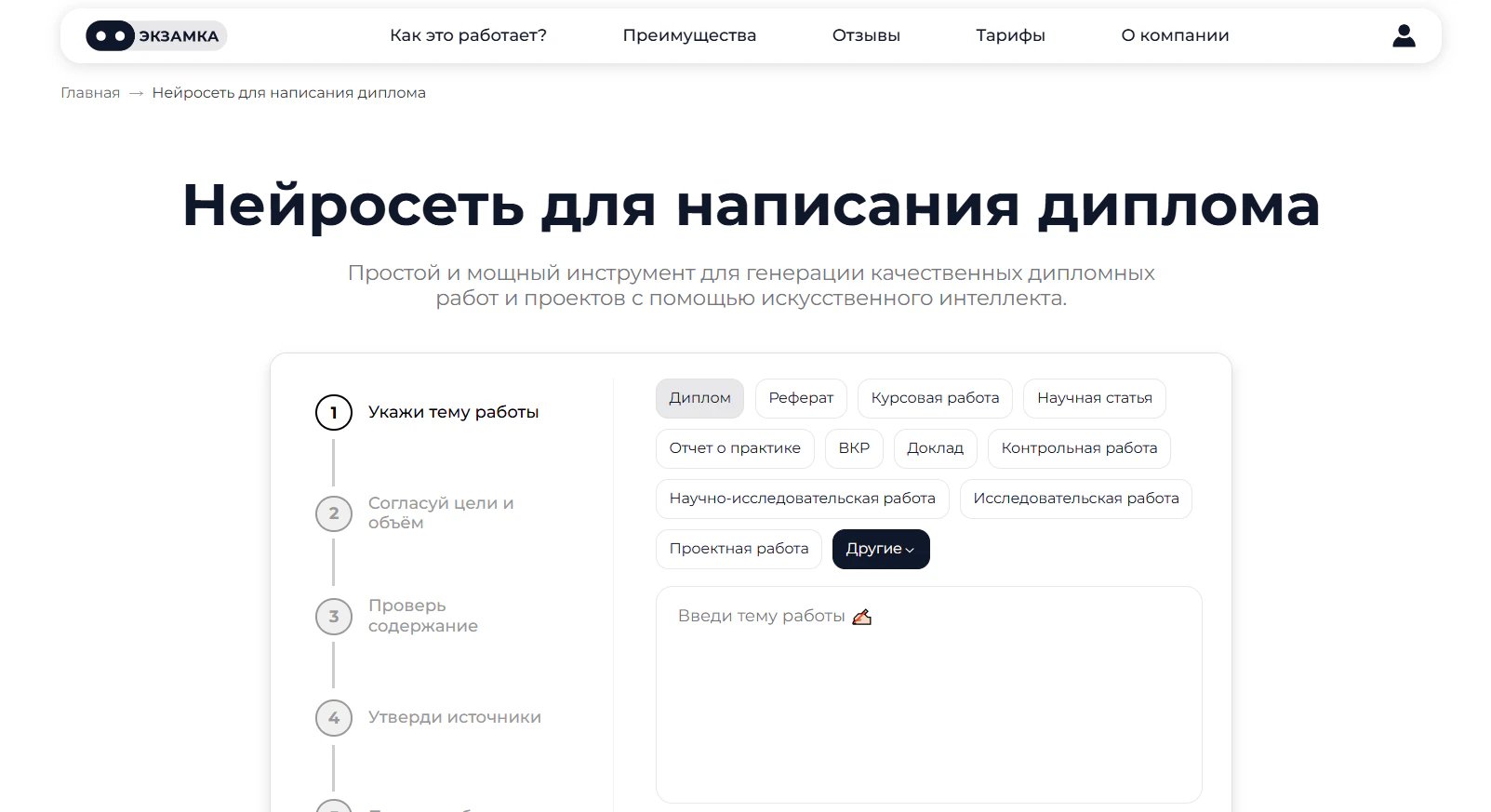Open the Отзывы menu item

tap(866, 35)
